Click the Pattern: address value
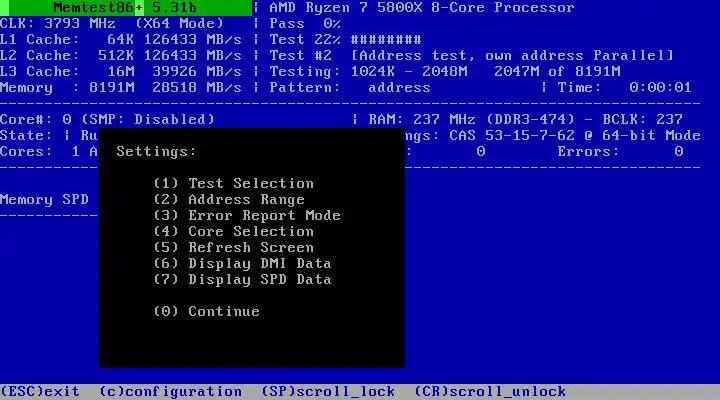Viewport: 720px width, 400px height. [x=350, y=88]
